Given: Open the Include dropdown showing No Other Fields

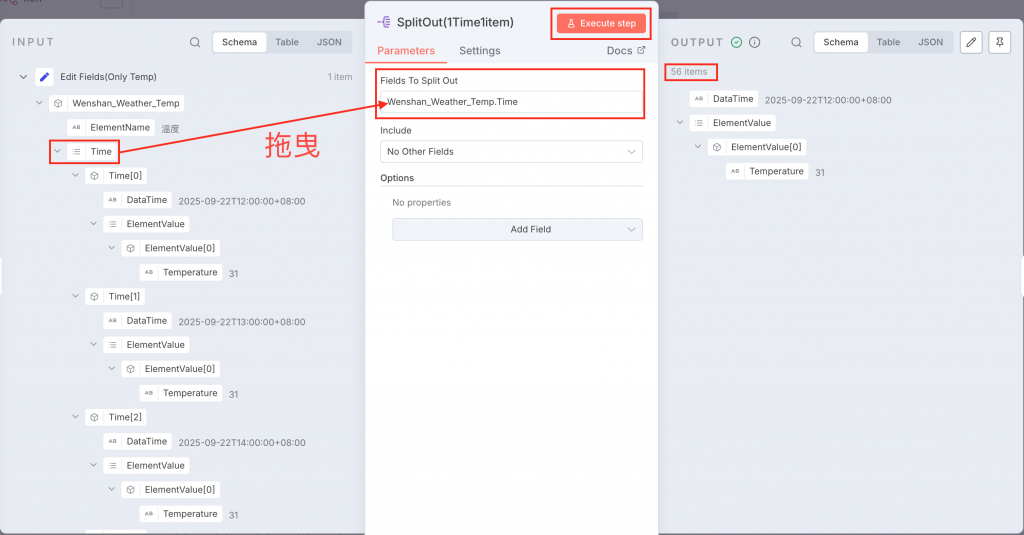Looking at the screenshot, I should pyautogui.click(x=511, y=152).
